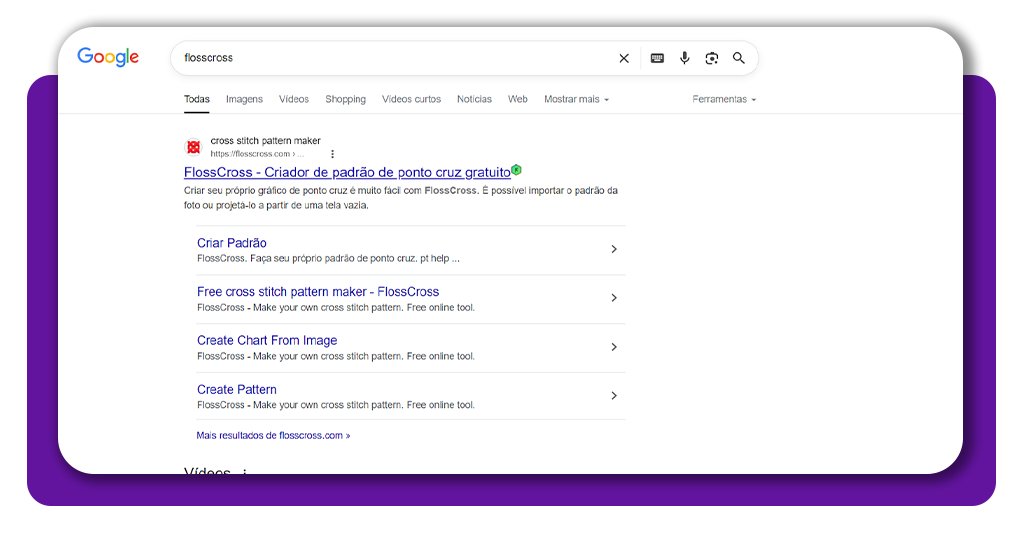Open FlossCross - Criador de padrão result link
1024x536 pixels.
pos(347,172)
